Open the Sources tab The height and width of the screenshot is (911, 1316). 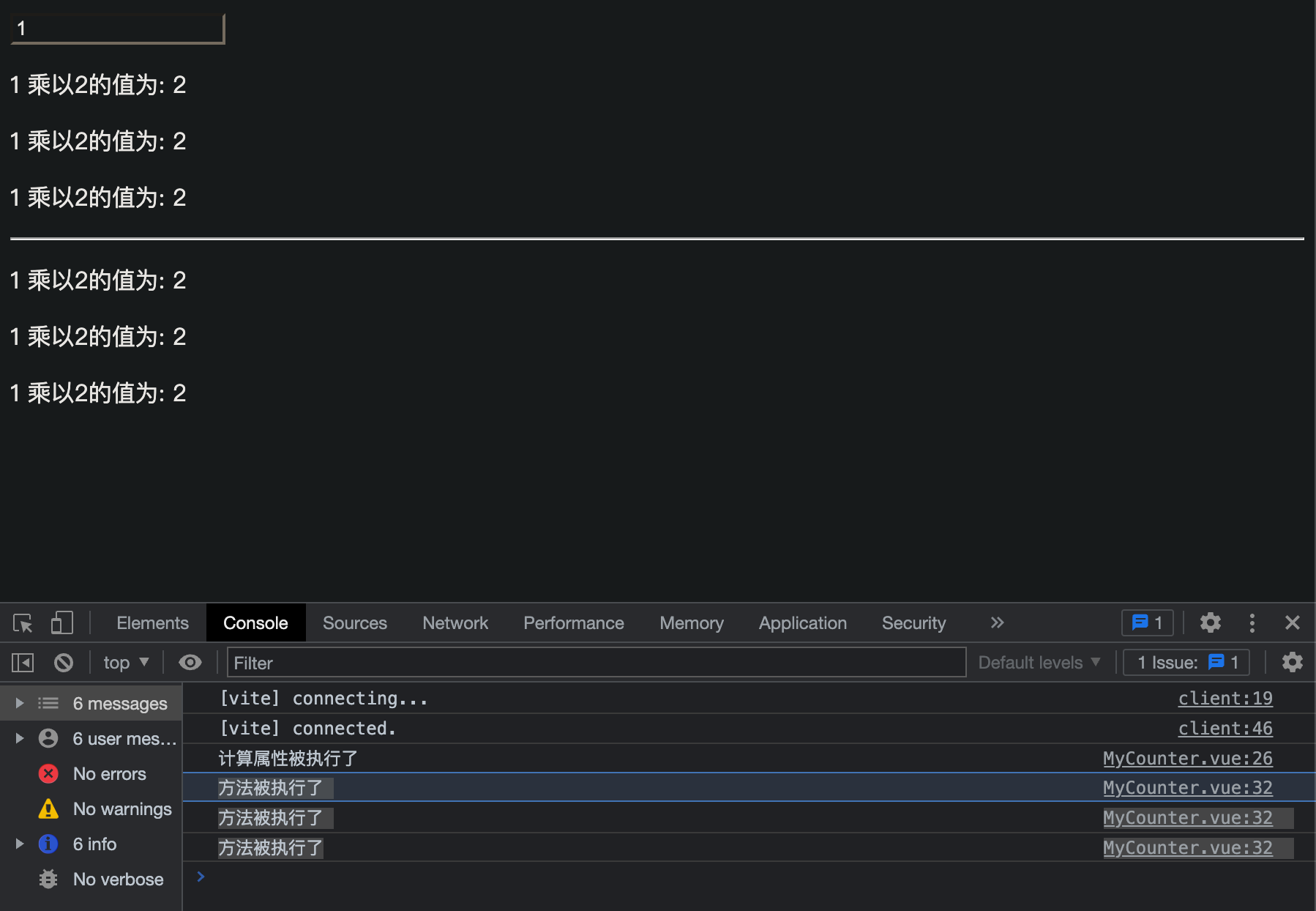[355, 623]
